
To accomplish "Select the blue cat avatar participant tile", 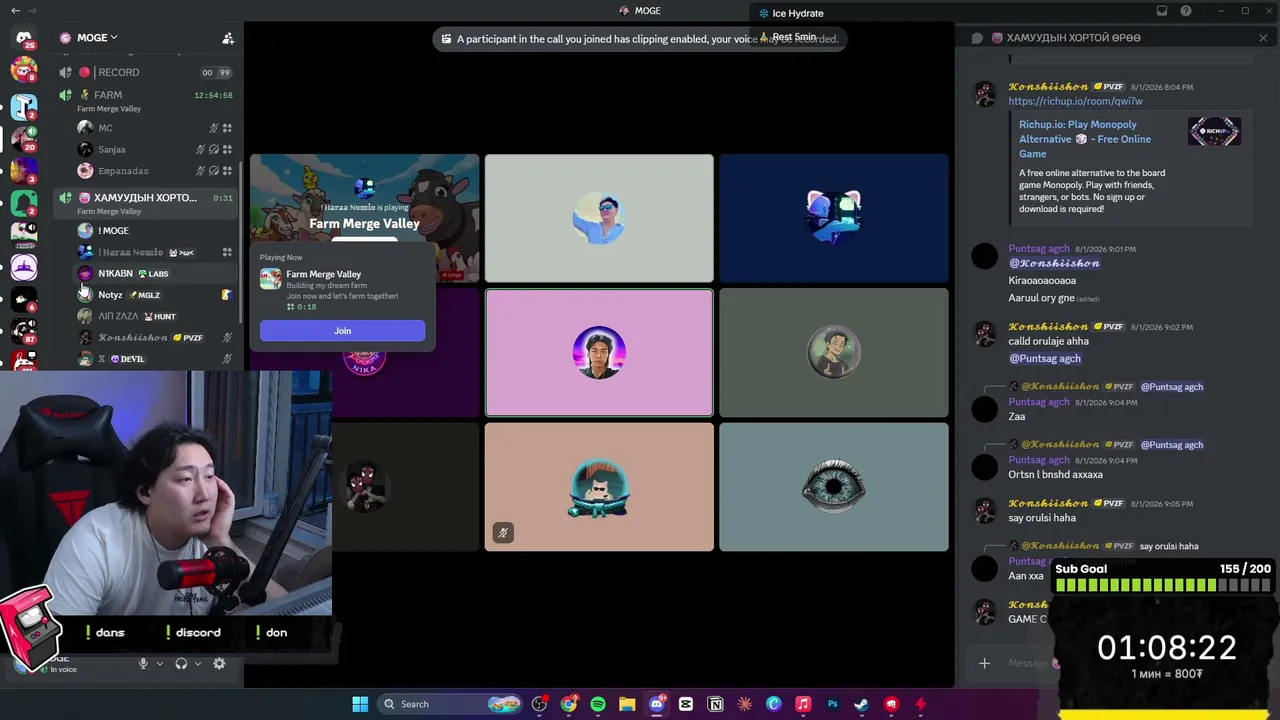I will (833, 218).
